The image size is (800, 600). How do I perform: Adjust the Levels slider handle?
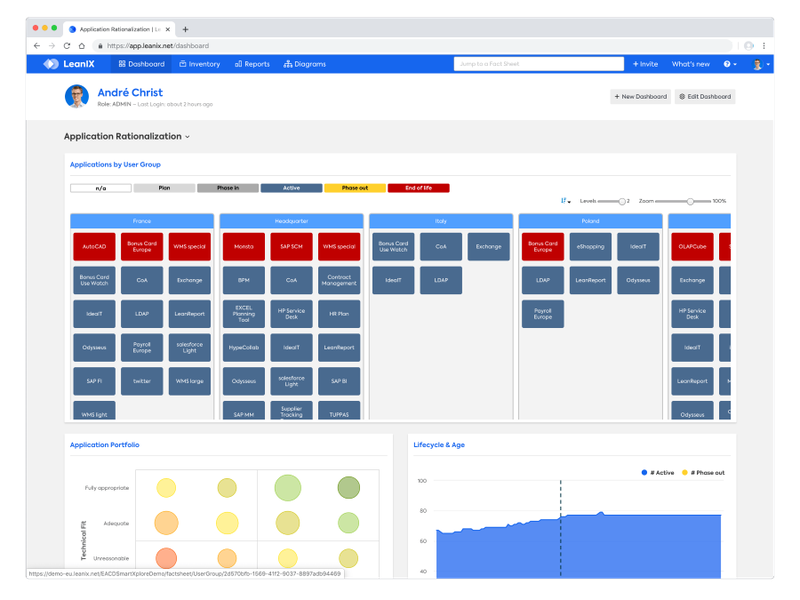(622, 202)
